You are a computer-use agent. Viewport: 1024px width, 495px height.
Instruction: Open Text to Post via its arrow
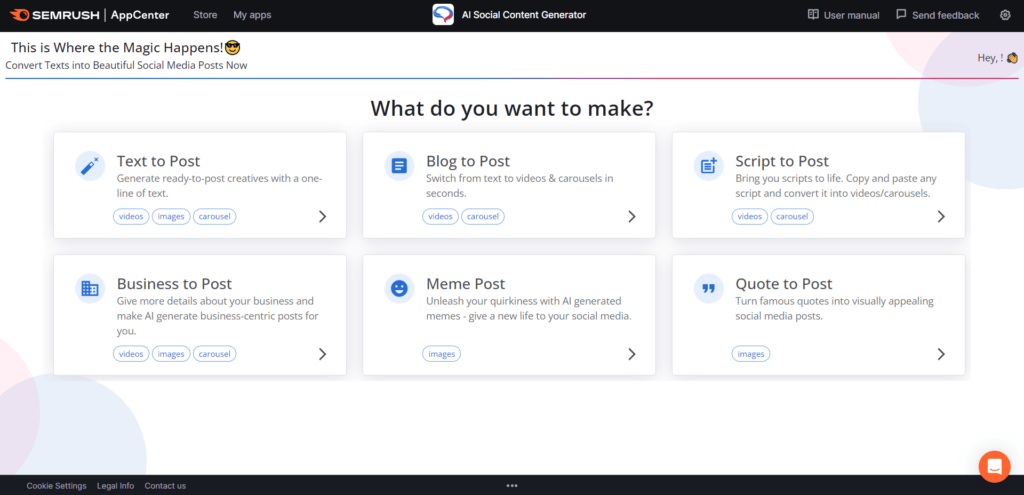322,217
